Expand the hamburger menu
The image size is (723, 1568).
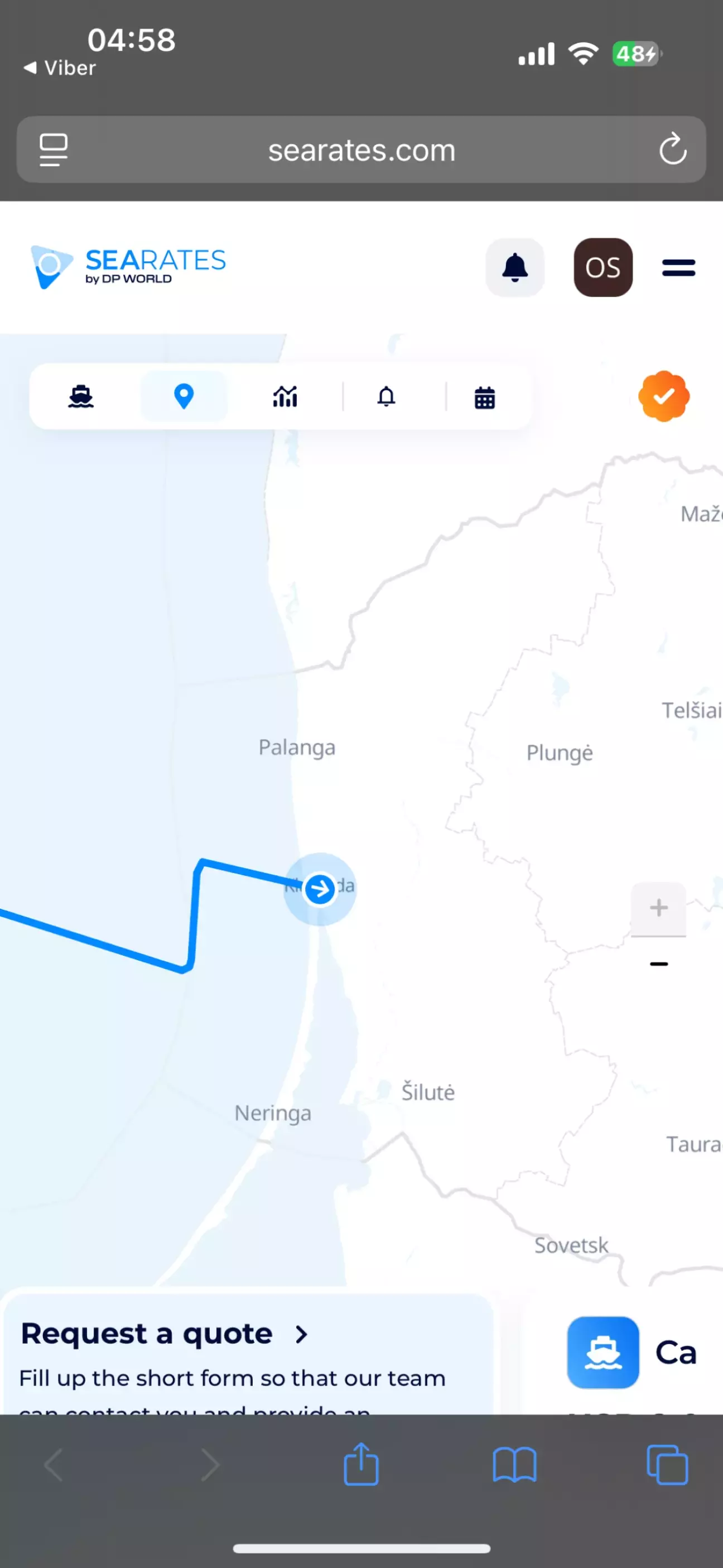click(x=678, y=267)
